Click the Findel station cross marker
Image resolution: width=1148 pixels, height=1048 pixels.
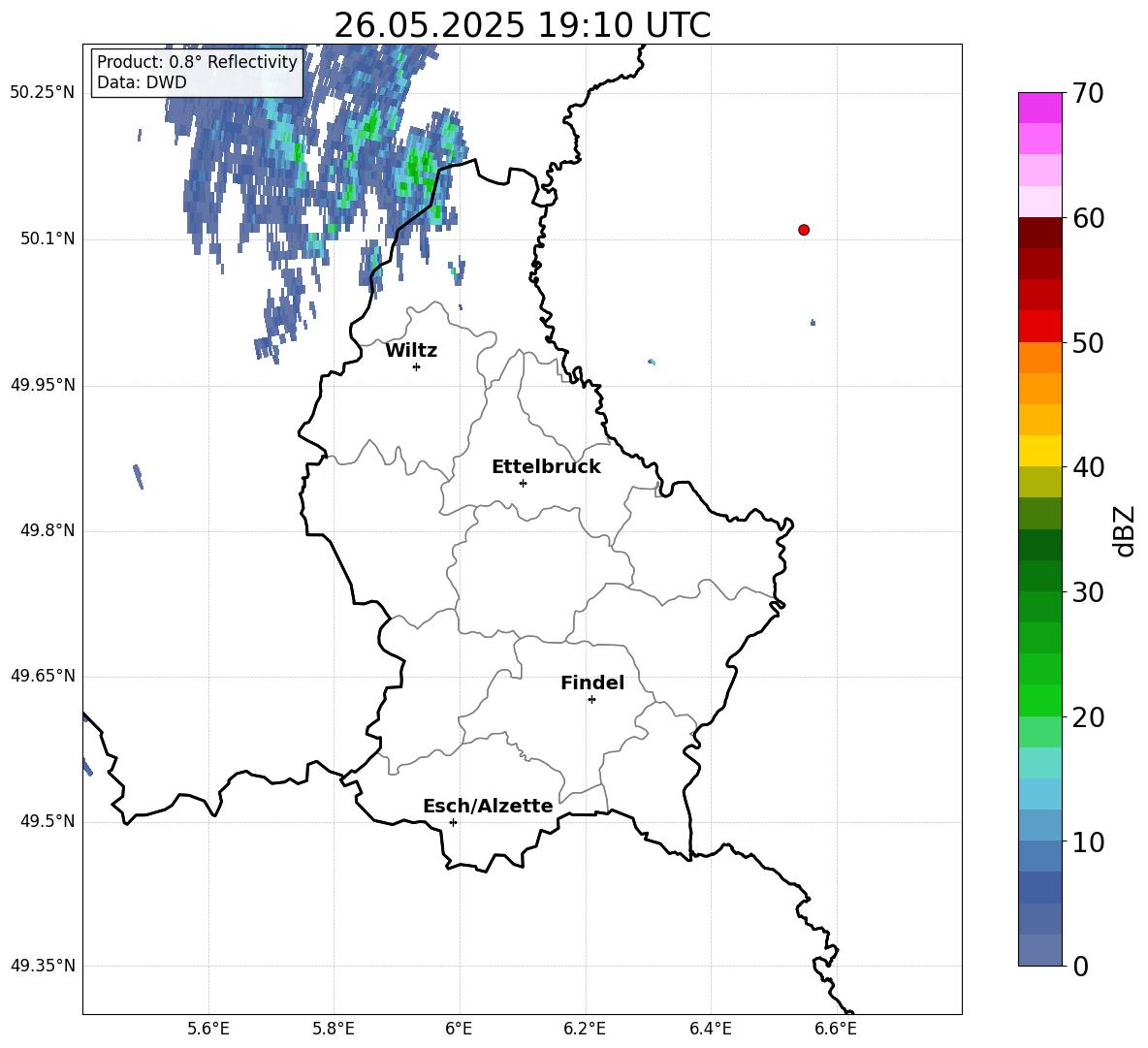[591, 700]
